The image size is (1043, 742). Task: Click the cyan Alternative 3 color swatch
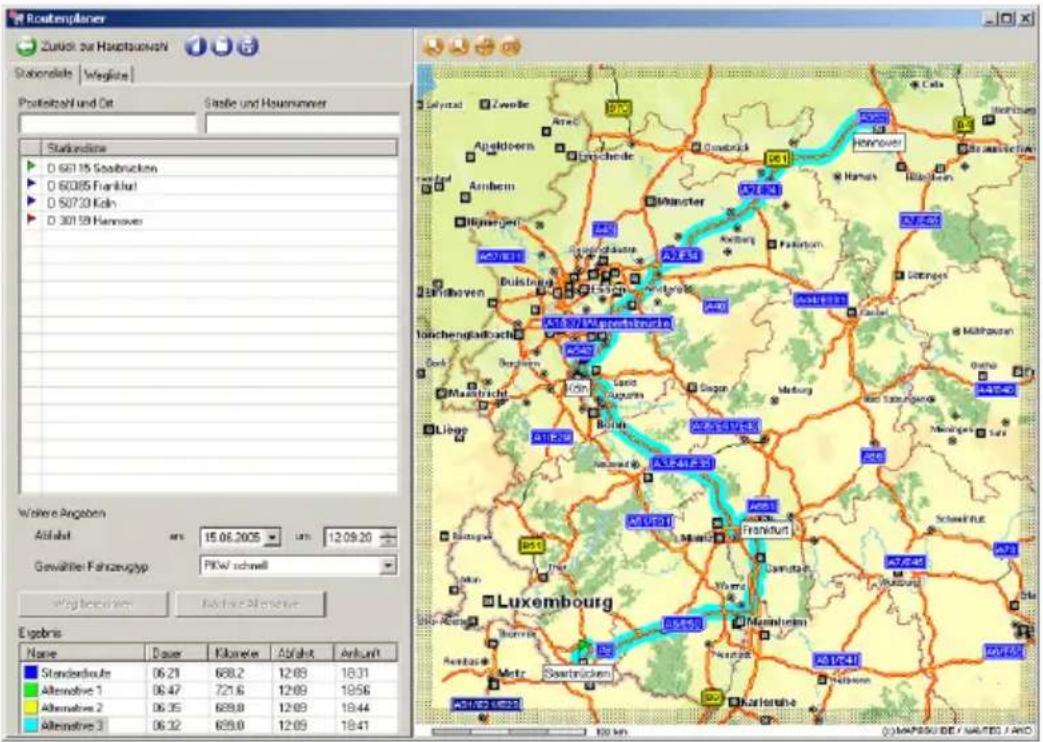tap(31, 725)
